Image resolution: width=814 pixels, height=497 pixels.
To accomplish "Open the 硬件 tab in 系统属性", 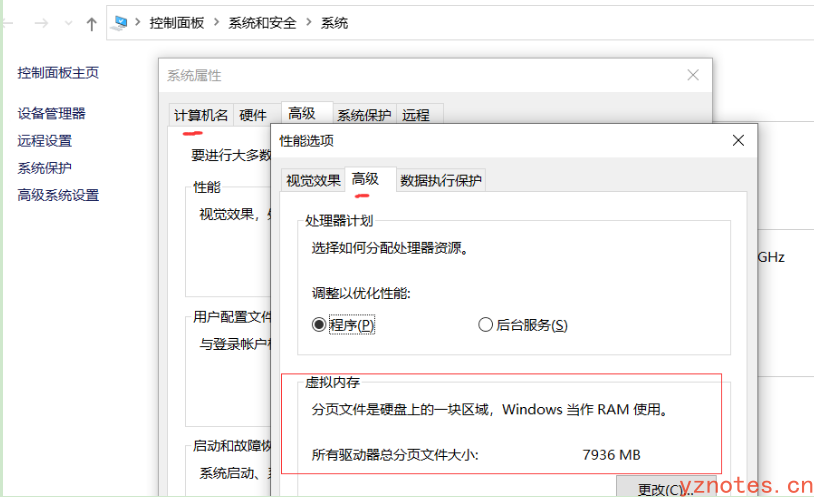I will [x=253, y=115].
